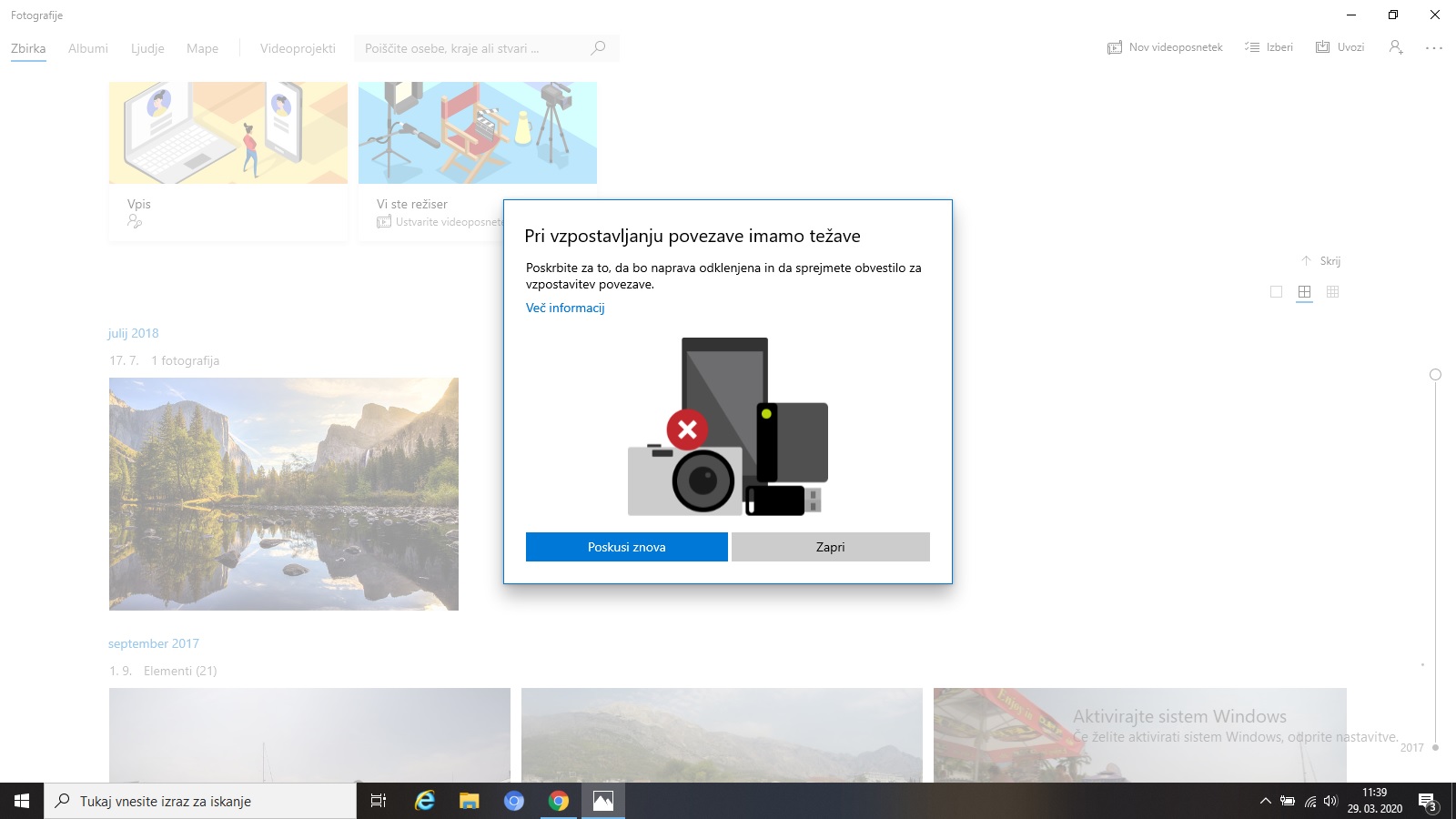The image size is (1456, 819).
Task: Open Google Chrome from the taskbar
Action: [559, 801]
